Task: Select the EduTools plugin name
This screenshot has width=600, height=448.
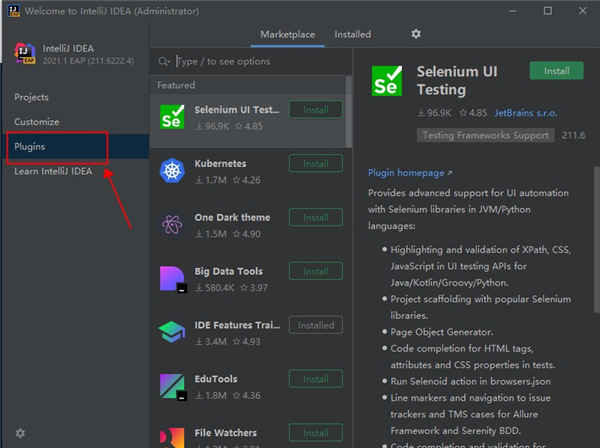Action: coord(216,379)
